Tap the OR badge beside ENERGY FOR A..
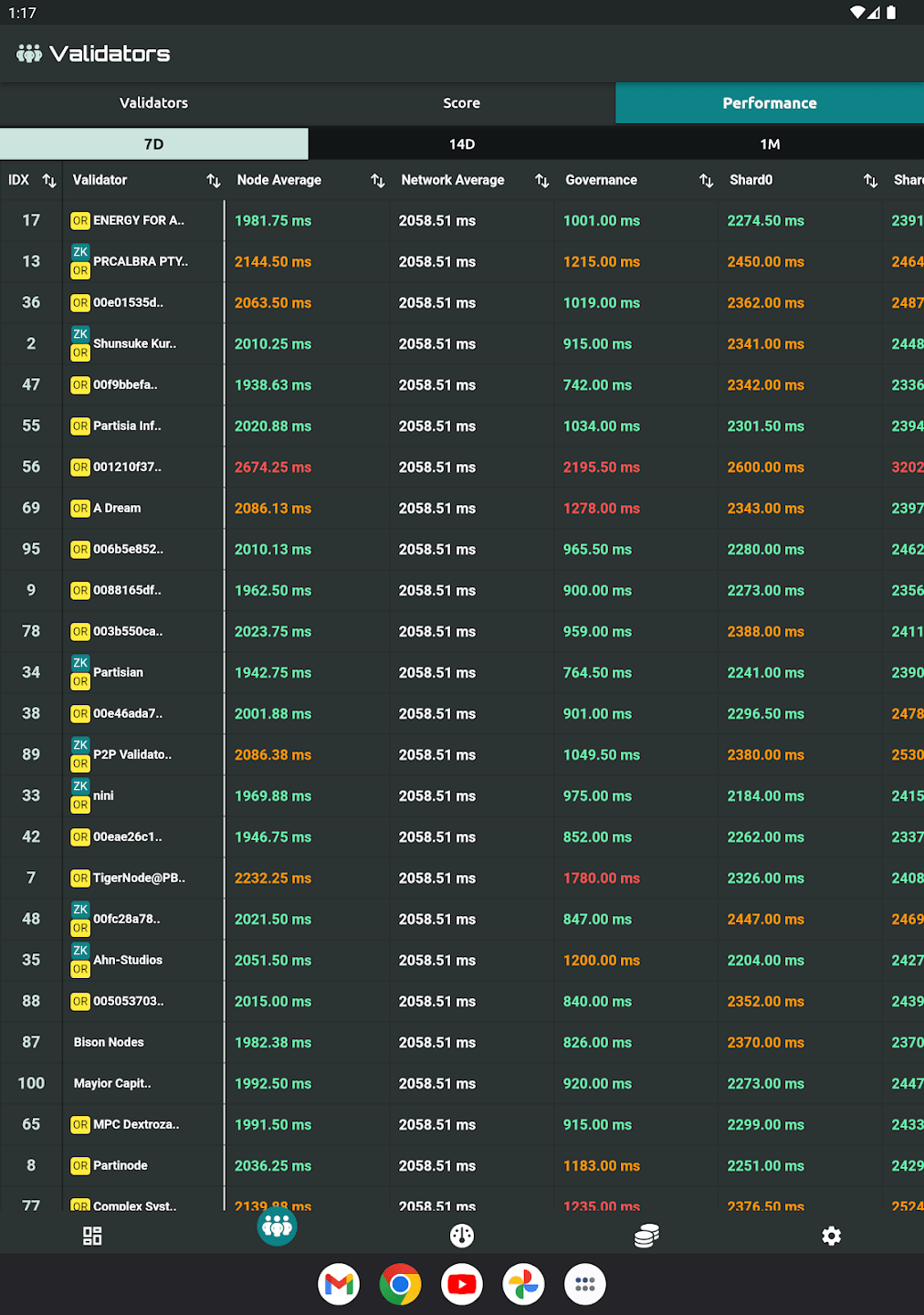The width and height of the screenshot is (924, 1315). [79, 221]
